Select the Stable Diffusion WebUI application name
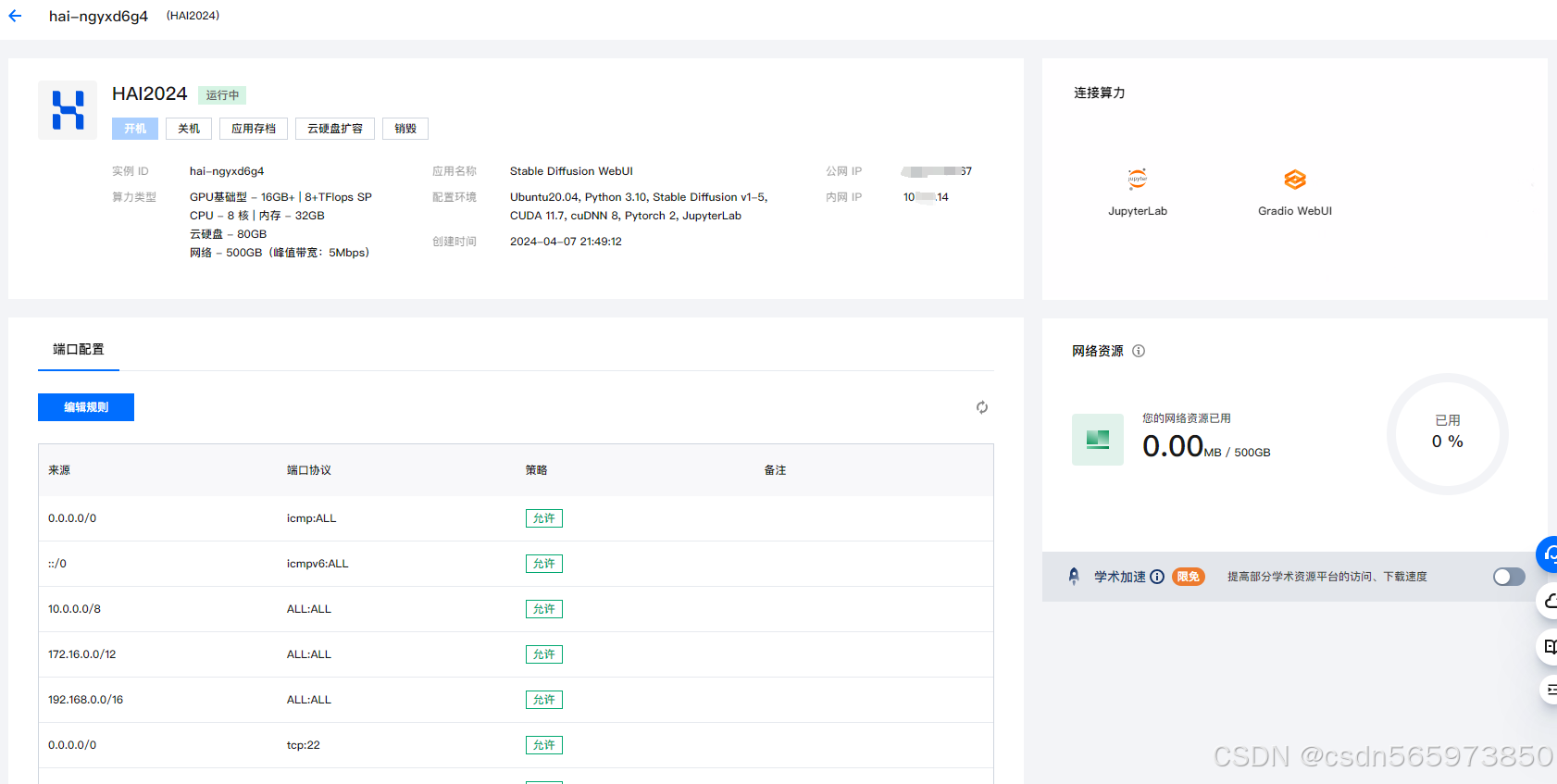 (571, 171)
